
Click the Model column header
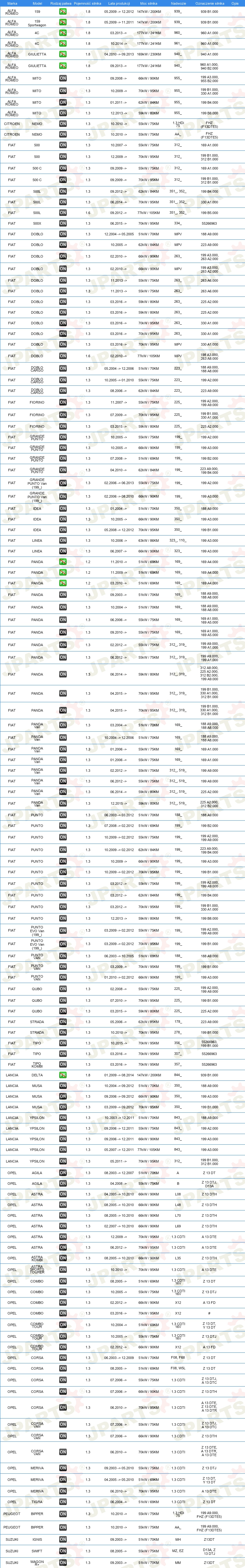click(x=37, y=3)
